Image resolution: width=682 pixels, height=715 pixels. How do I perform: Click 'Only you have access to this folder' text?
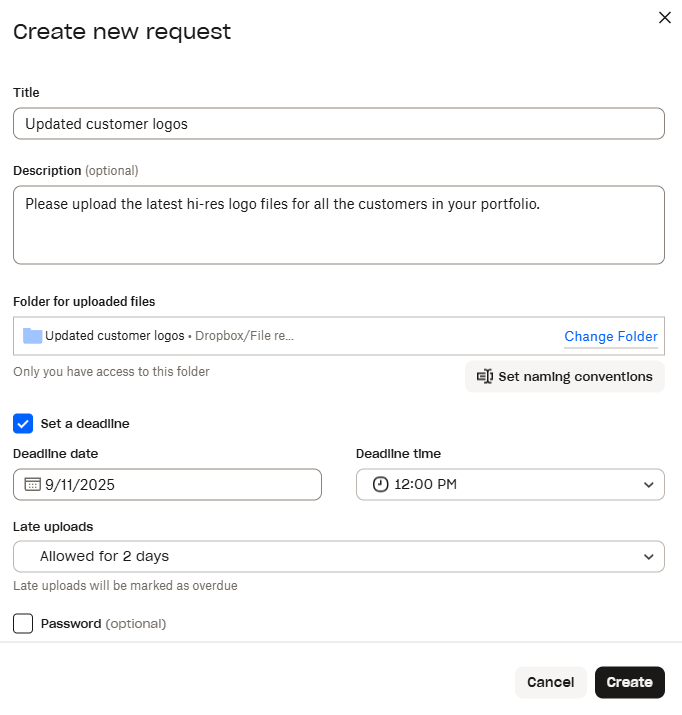tap(111, 372)
